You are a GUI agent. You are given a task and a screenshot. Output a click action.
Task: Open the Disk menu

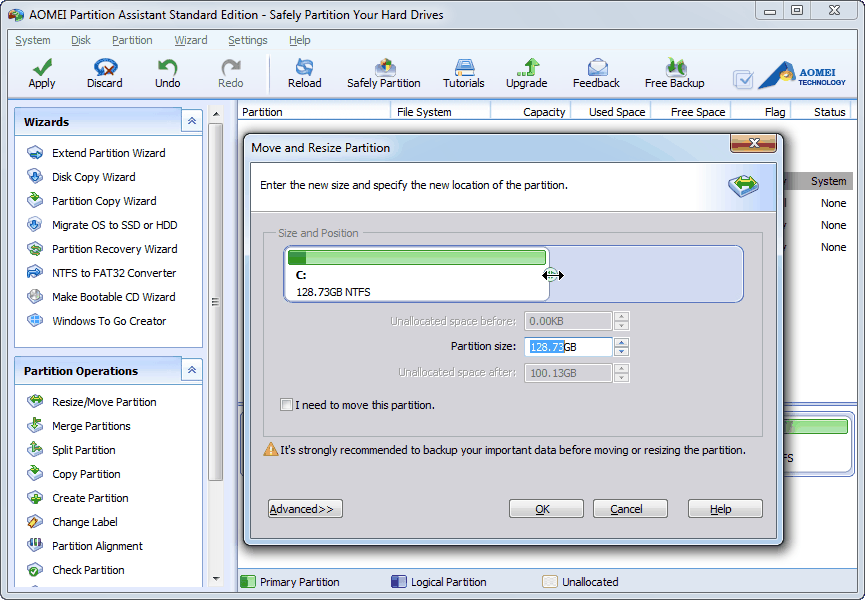pyautogui.click(x=81, y=40)
